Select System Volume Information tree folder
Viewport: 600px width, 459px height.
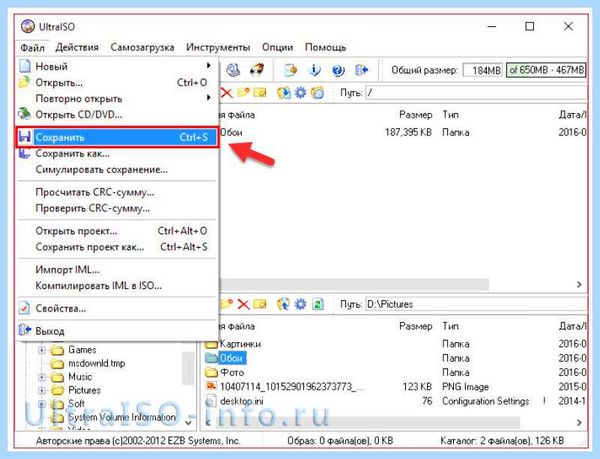pyautogui.click(x=122, y=417)
